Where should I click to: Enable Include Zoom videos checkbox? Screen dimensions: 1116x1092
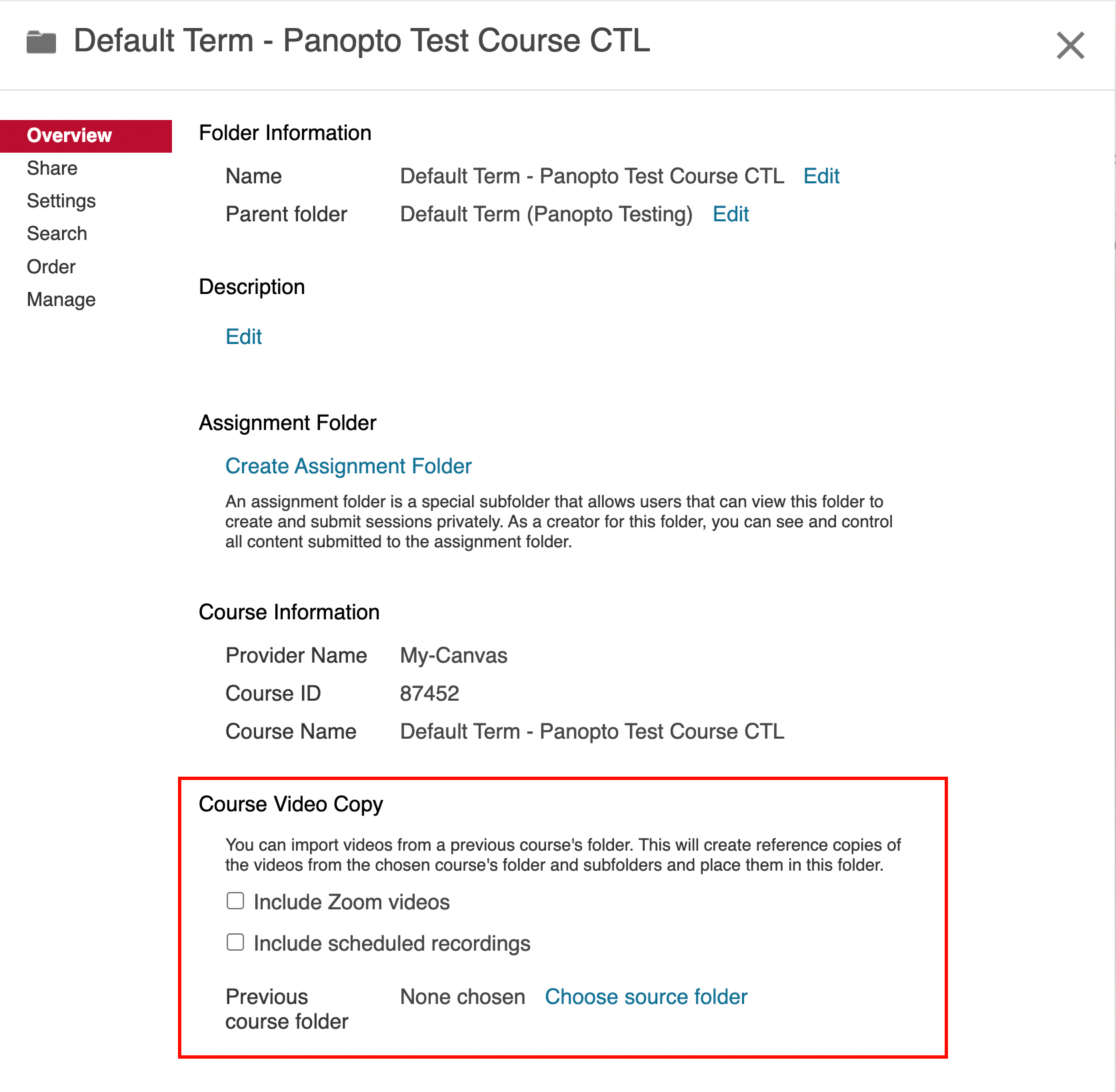(x=235, y=901)
